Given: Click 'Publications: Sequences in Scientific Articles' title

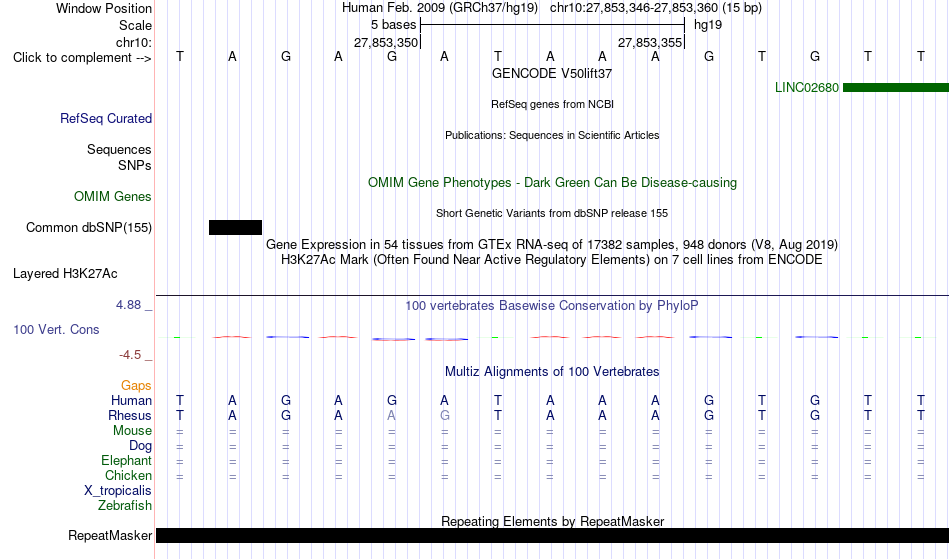Looking at the screenshot, I should [x=552, y=135].
